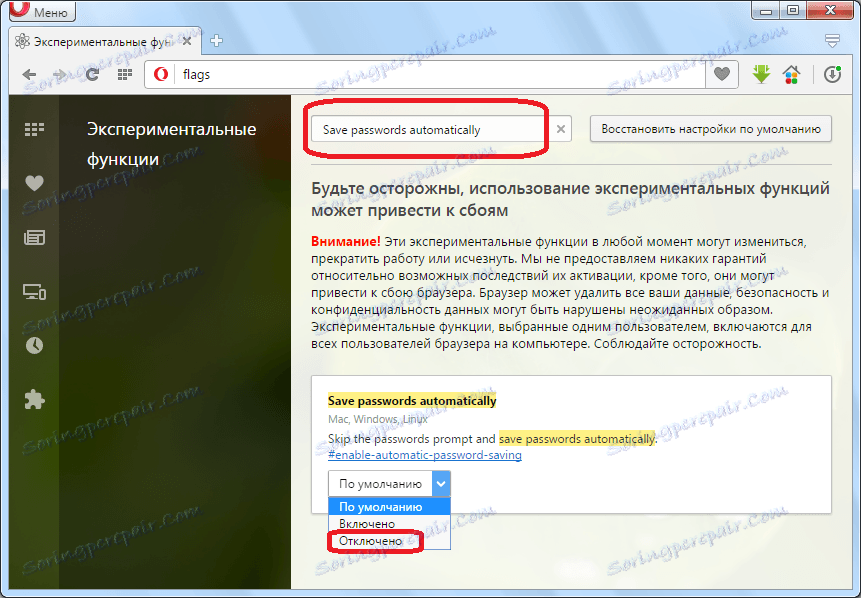Image resolution: width=861 pixels, height=598 pixels.
Task: Open the tab menu icon at right
Action: (x=832, y=40)
